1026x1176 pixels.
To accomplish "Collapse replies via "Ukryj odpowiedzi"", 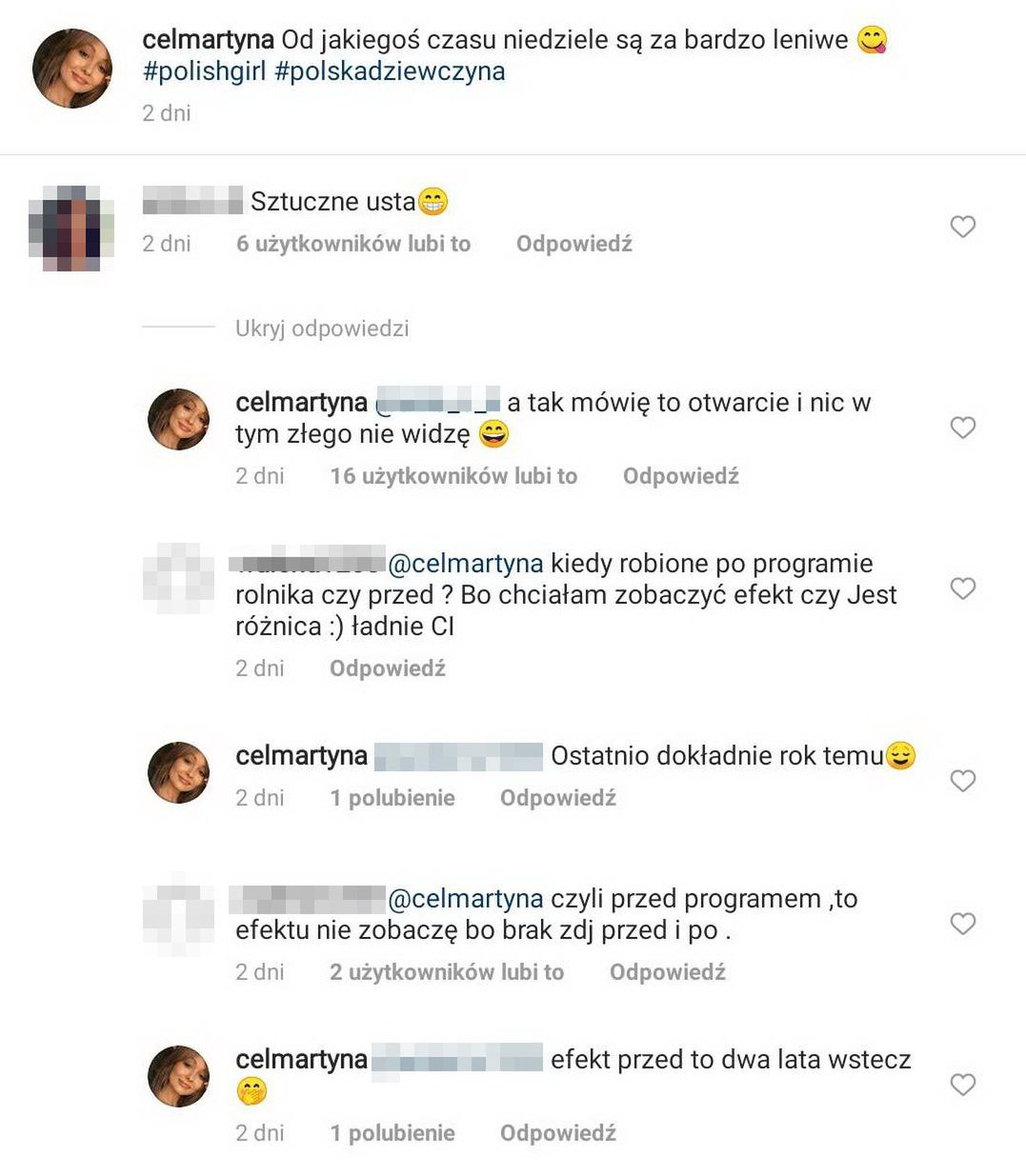I will click(322, 329).
